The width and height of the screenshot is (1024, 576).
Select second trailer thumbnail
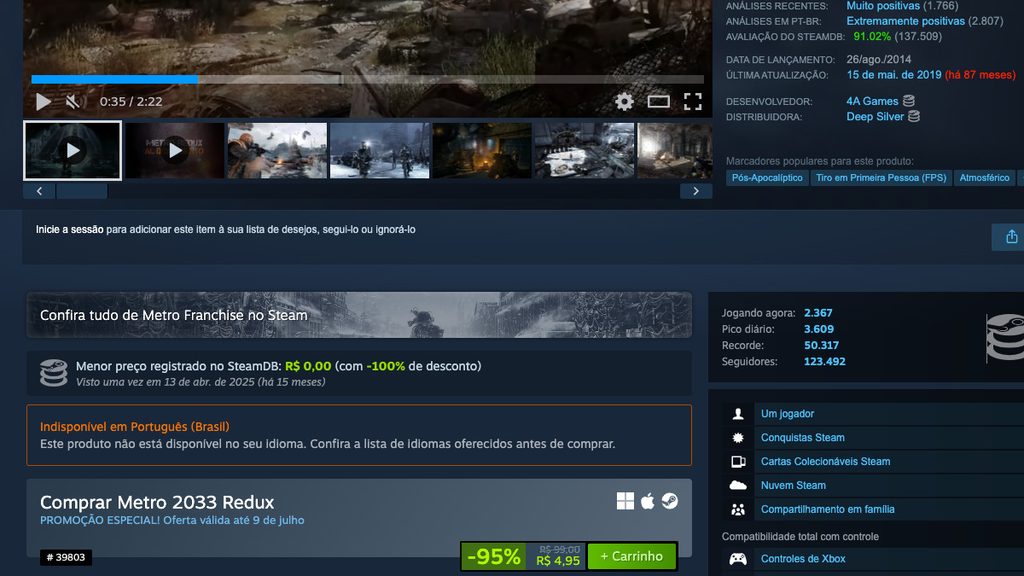pos(175,150)
